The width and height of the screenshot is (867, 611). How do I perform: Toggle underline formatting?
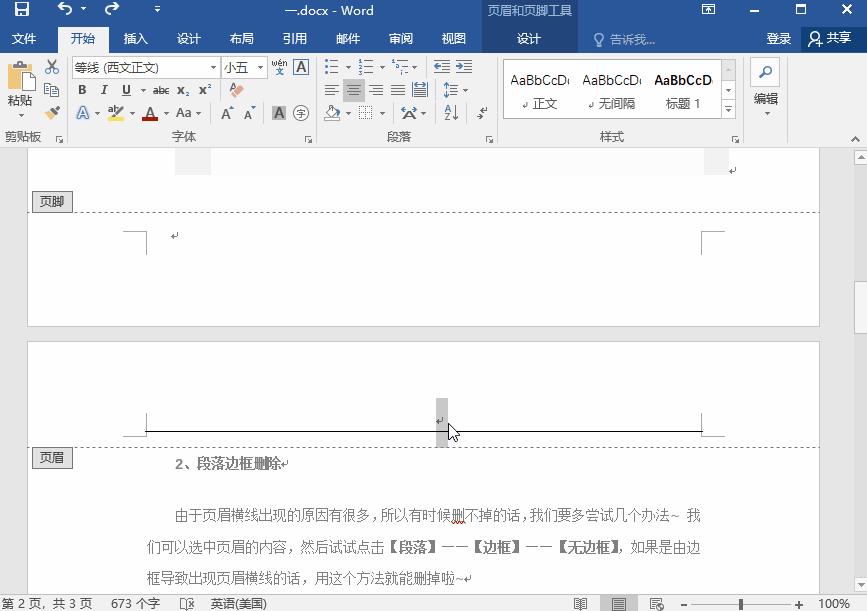126,89
